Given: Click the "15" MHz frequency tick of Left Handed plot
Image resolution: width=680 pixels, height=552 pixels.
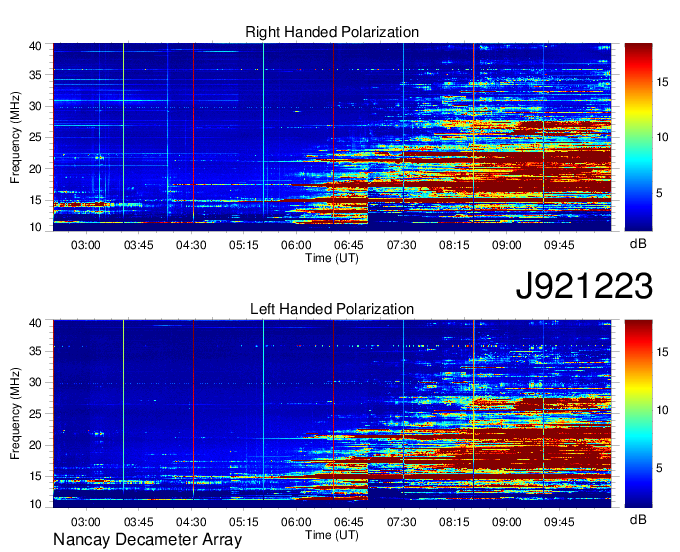Looking at the screenshot, I should point(35,476).
